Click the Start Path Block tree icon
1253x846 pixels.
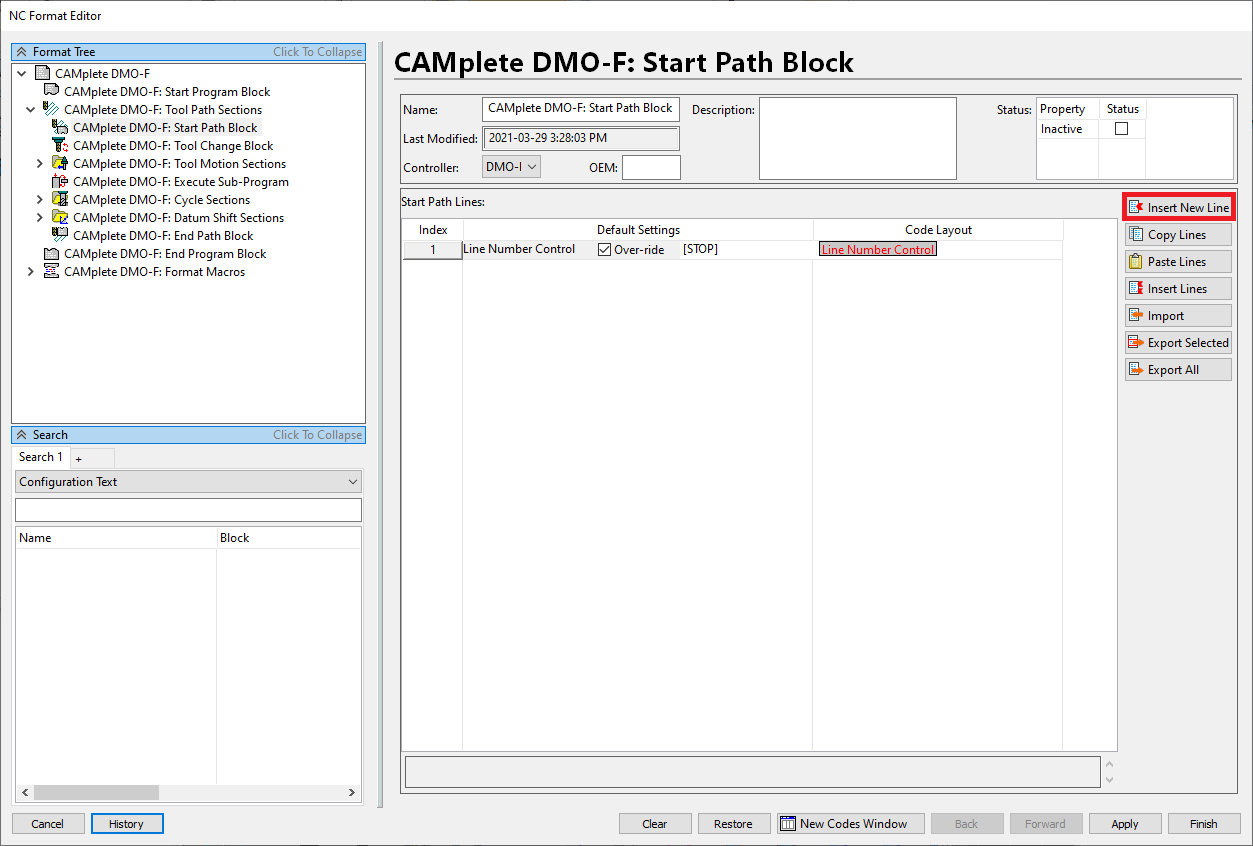point(60,127)
